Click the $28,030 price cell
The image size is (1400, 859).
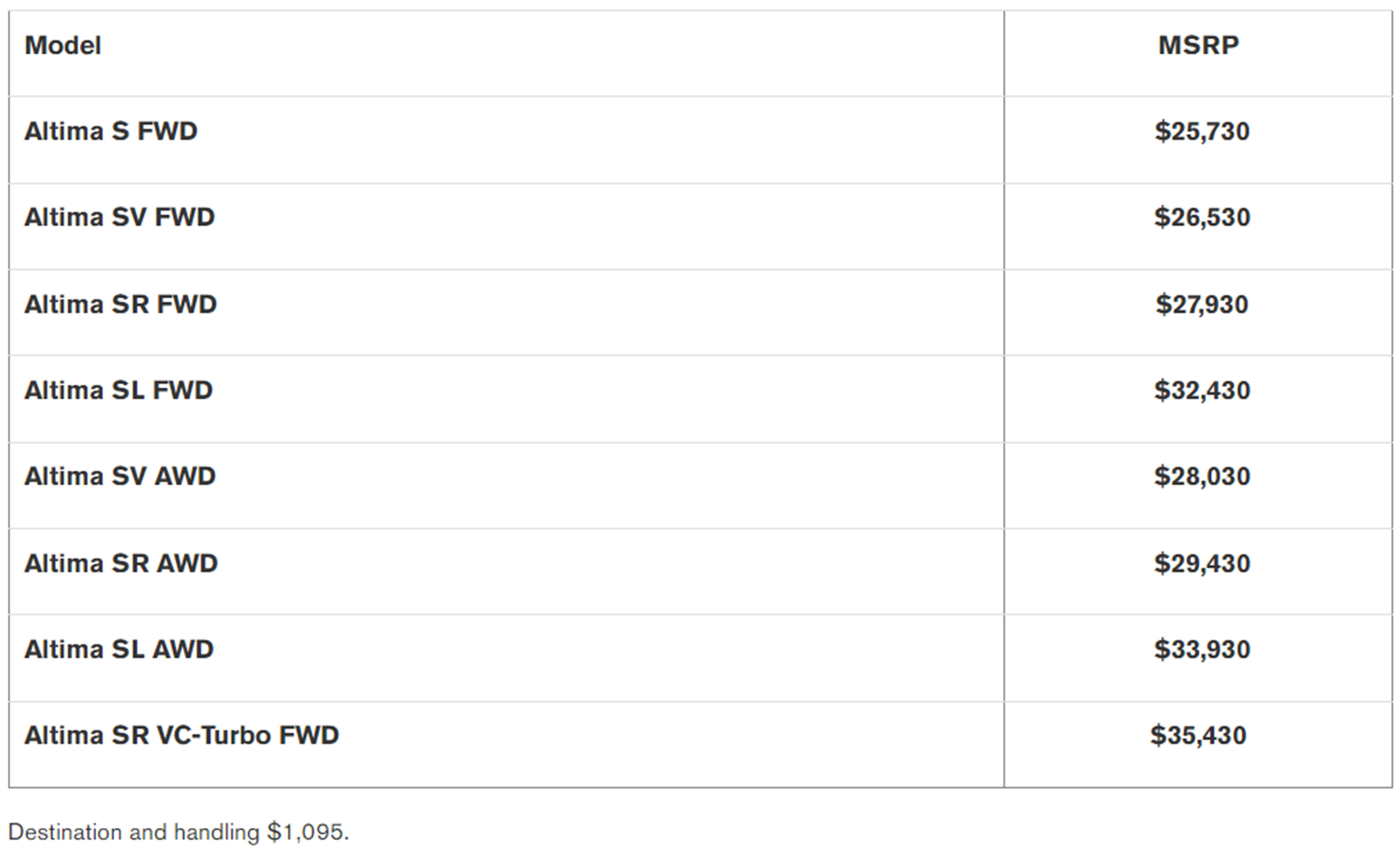[x=1201, y=476]
